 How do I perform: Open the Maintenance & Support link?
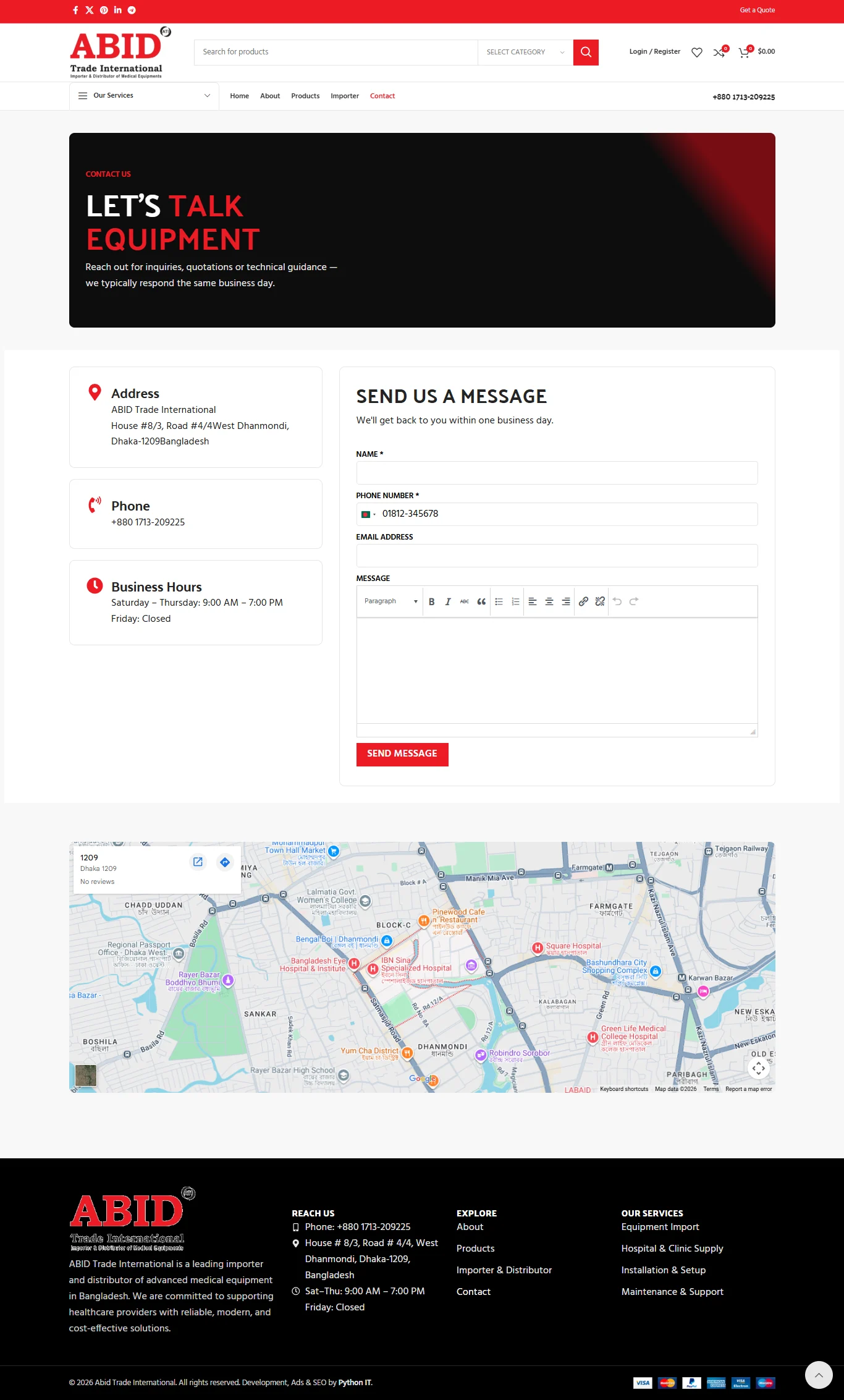[x=672, y=1292]
